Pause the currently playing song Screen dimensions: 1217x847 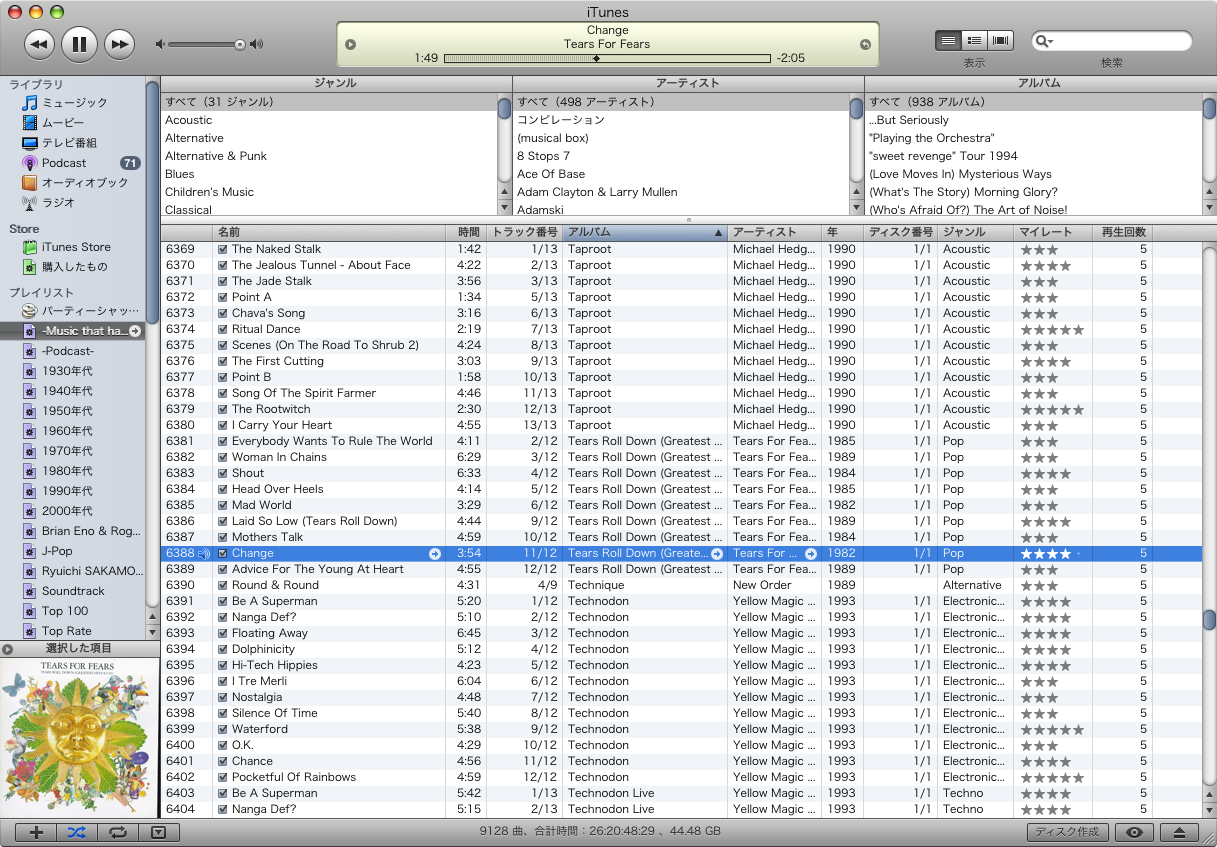click(79, 43)
